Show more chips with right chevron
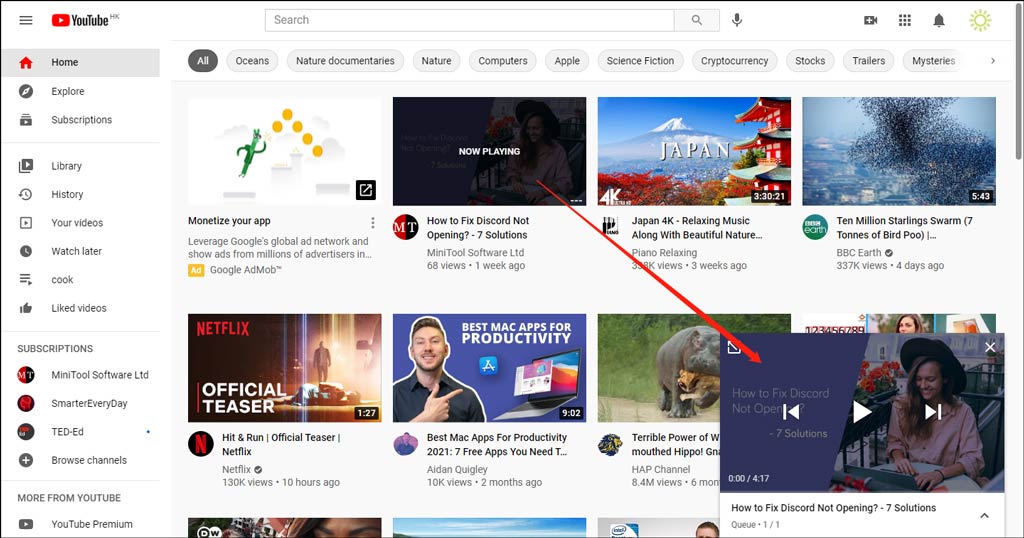The height and width of the screenshot is (538, 1024). (x=993, y=61)
